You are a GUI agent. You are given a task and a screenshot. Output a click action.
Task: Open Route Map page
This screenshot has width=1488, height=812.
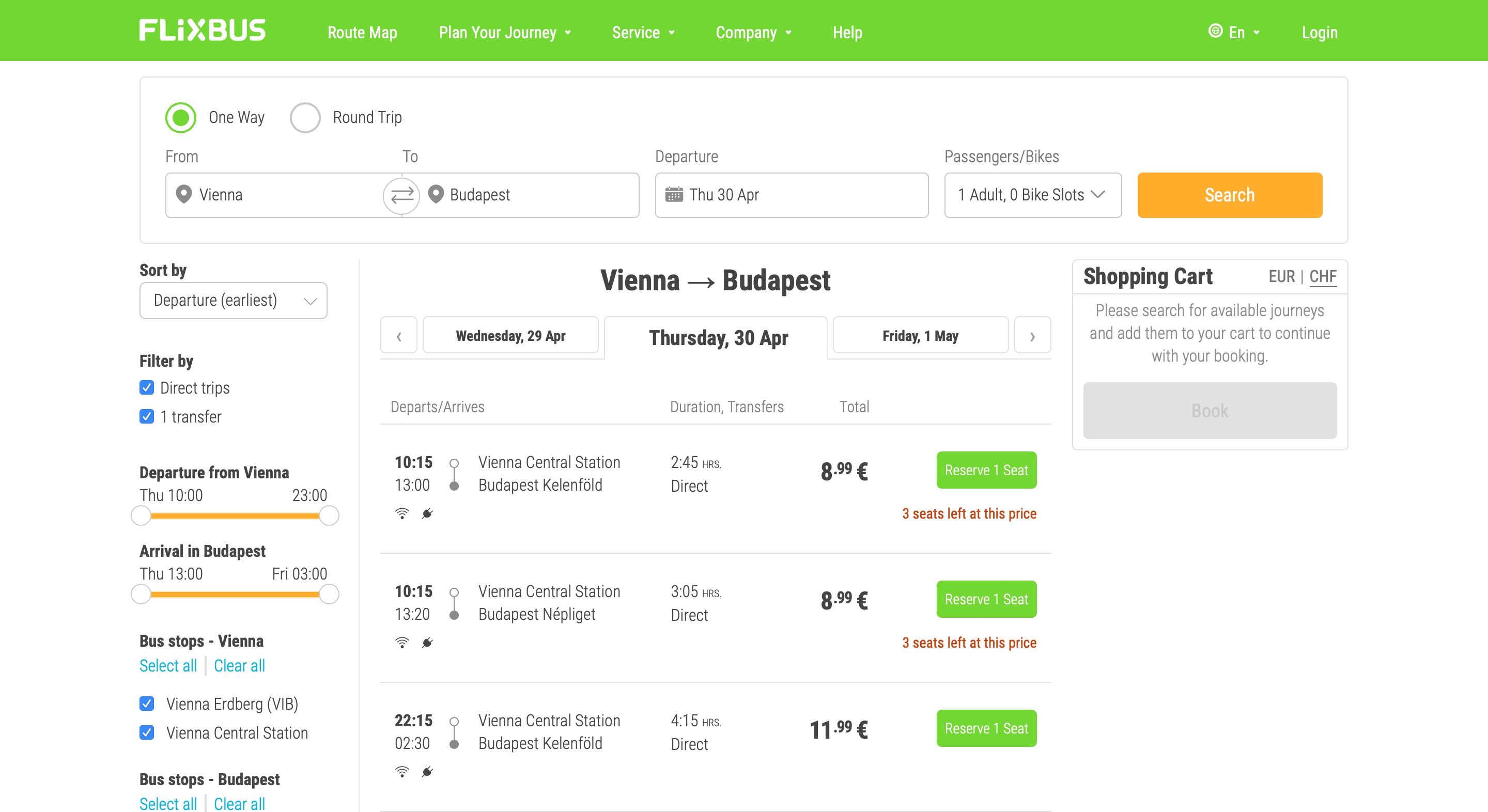362,33
